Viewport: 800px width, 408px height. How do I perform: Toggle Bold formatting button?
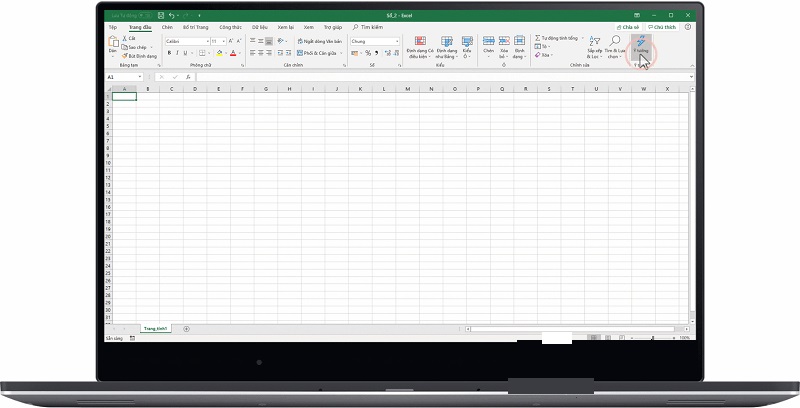pos(168,53)
